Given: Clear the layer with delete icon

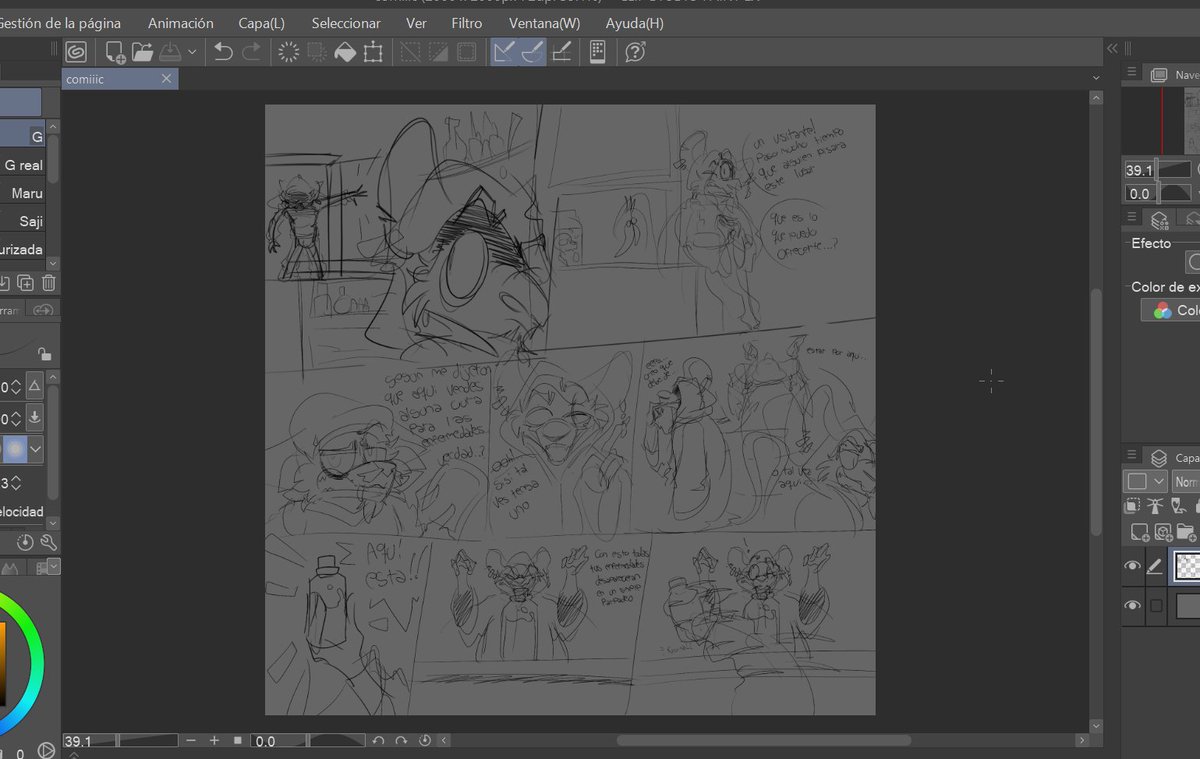Looking at the screenshot, I should coord(289,52).
